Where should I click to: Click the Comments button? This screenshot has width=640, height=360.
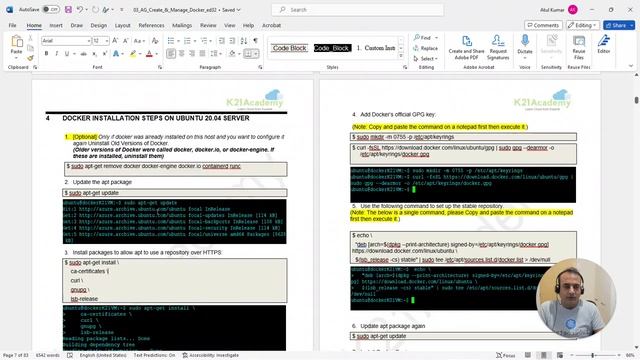tap(543, 25)
